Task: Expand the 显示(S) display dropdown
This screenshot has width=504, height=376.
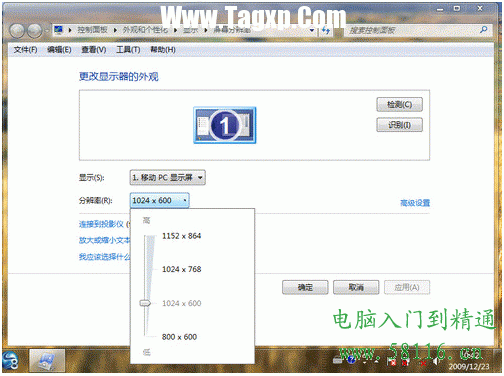Action: pos(167,178)
